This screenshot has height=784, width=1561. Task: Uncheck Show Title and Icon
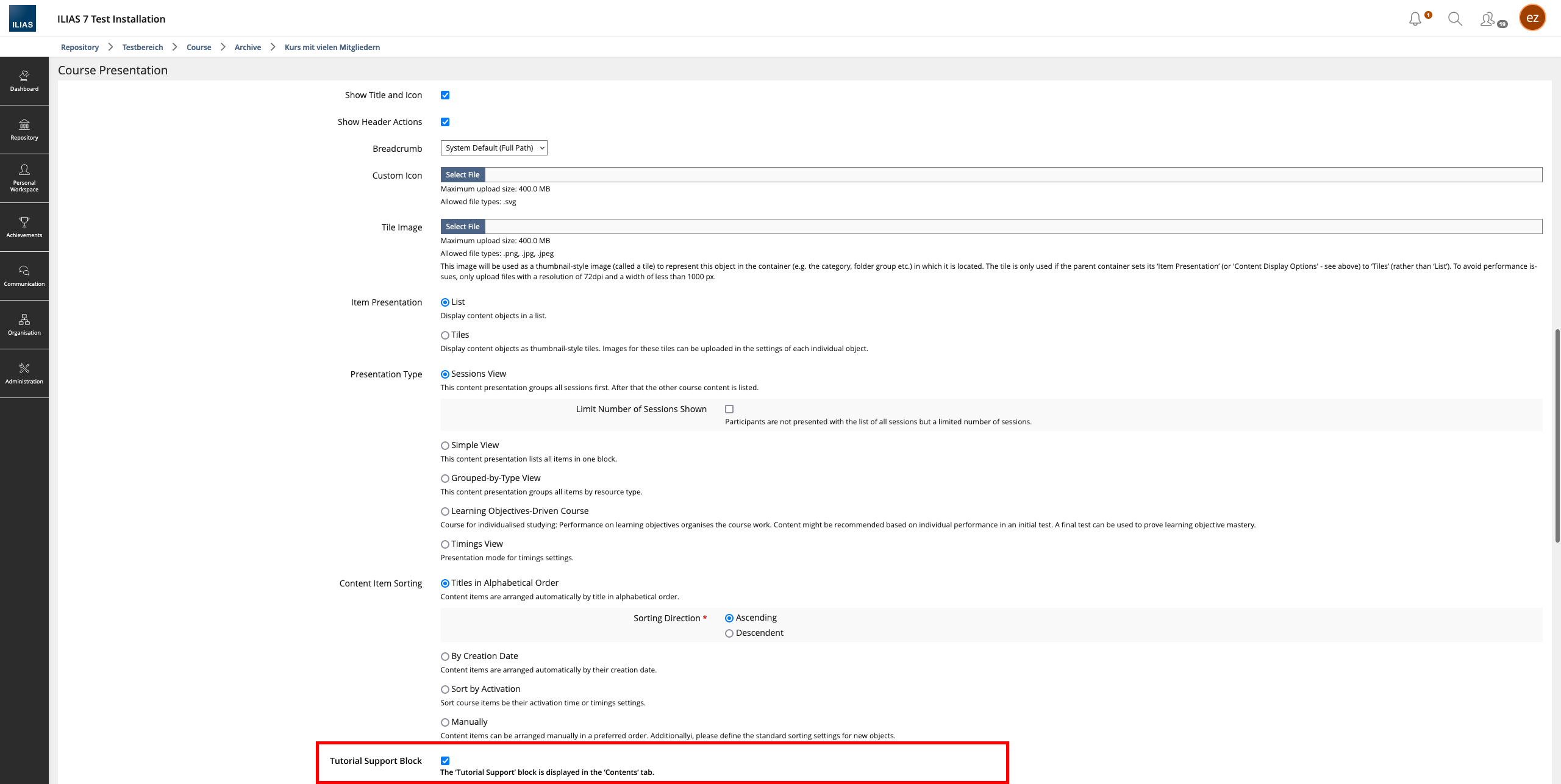pyautogui.click(x=445, y=95)
